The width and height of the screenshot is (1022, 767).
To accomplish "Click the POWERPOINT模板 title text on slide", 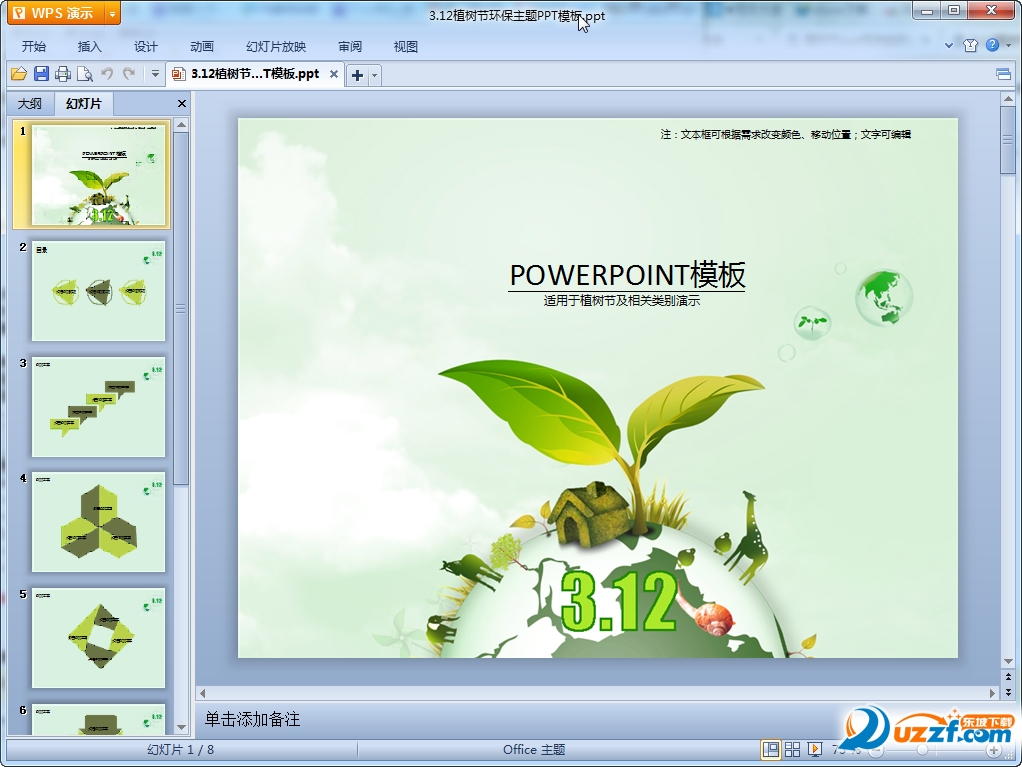I will 627,275.
